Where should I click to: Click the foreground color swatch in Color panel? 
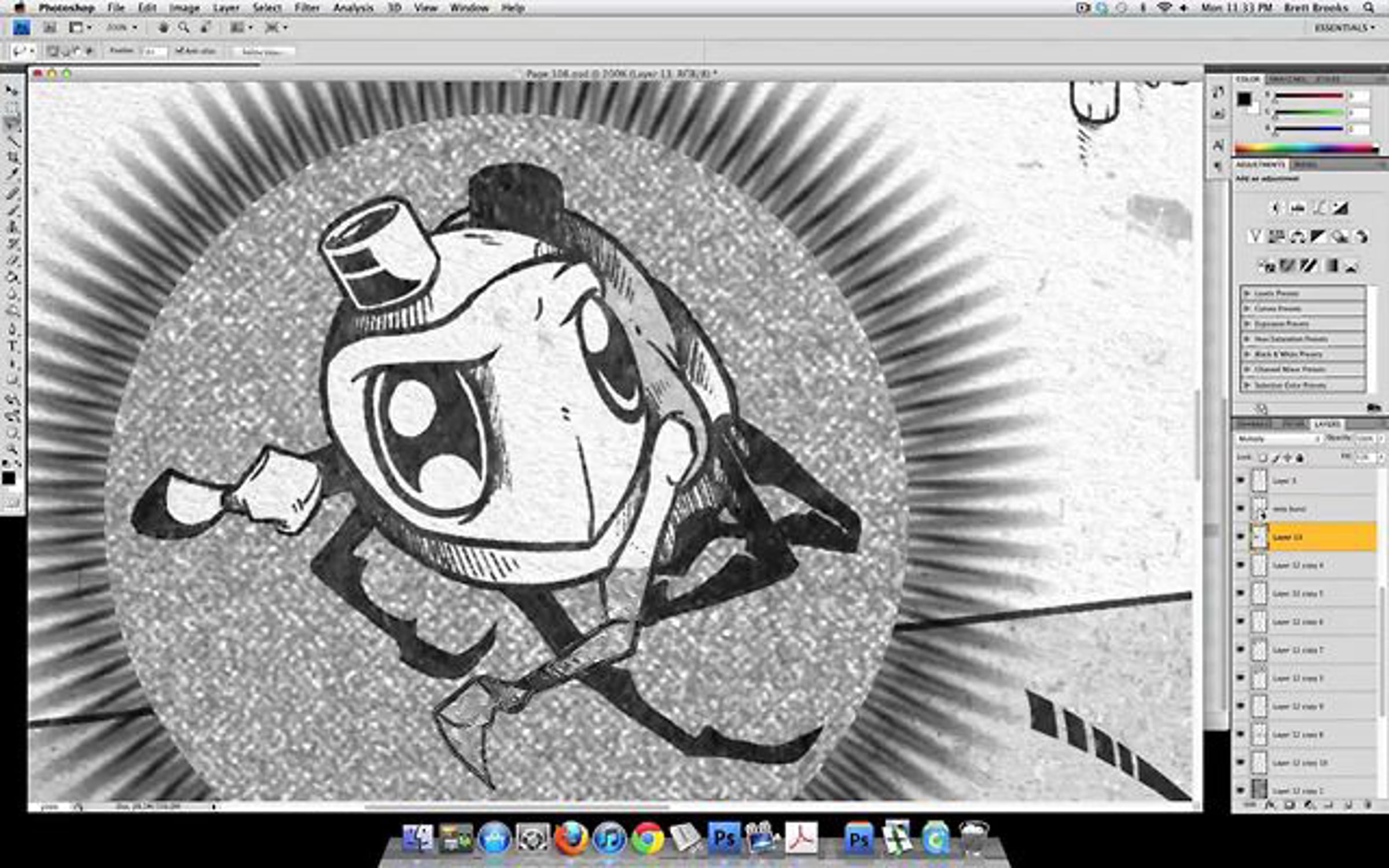(1244, 99)
